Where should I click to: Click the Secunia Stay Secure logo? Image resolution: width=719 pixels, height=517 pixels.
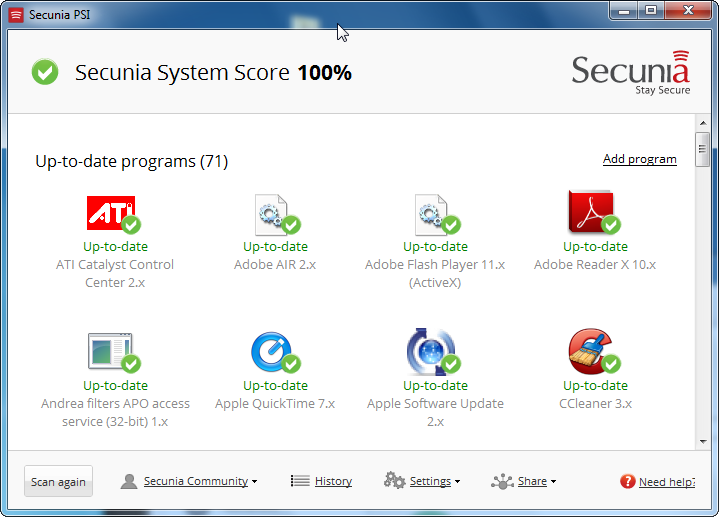[631, 72]
